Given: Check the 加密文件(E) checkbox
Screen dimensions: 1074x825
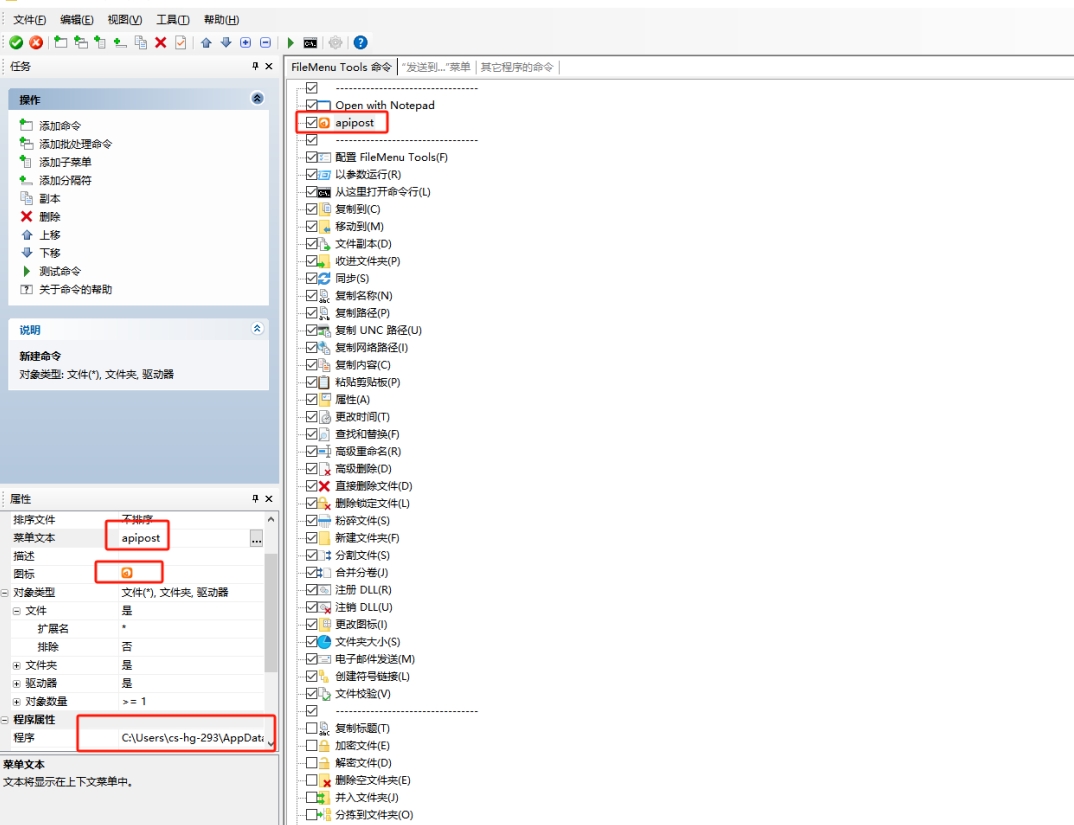Looking at the screenshot, I should (x=312, y=746).
